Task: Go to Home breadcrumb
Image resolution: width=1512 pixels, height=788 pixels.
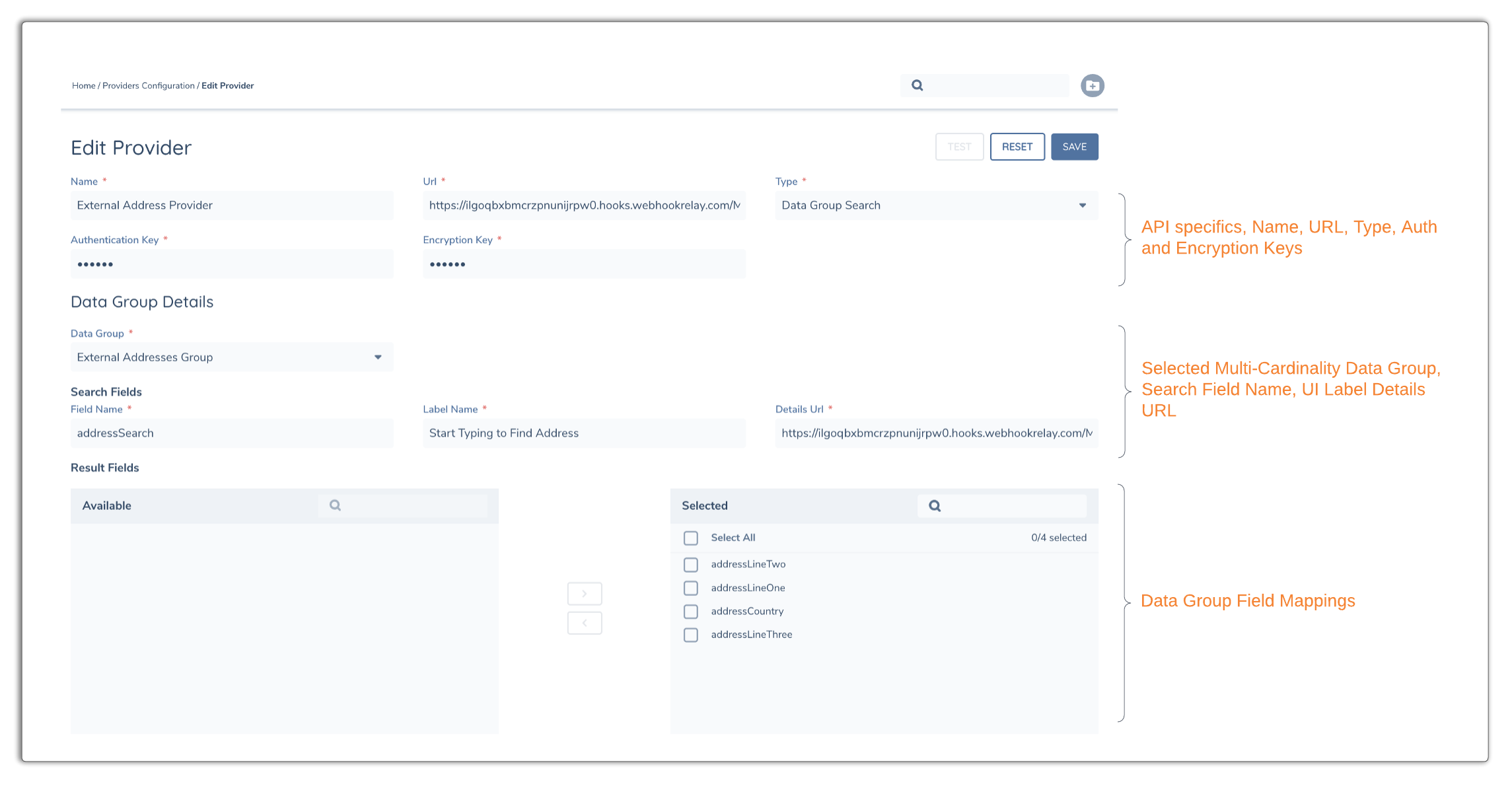Action: 83,86
